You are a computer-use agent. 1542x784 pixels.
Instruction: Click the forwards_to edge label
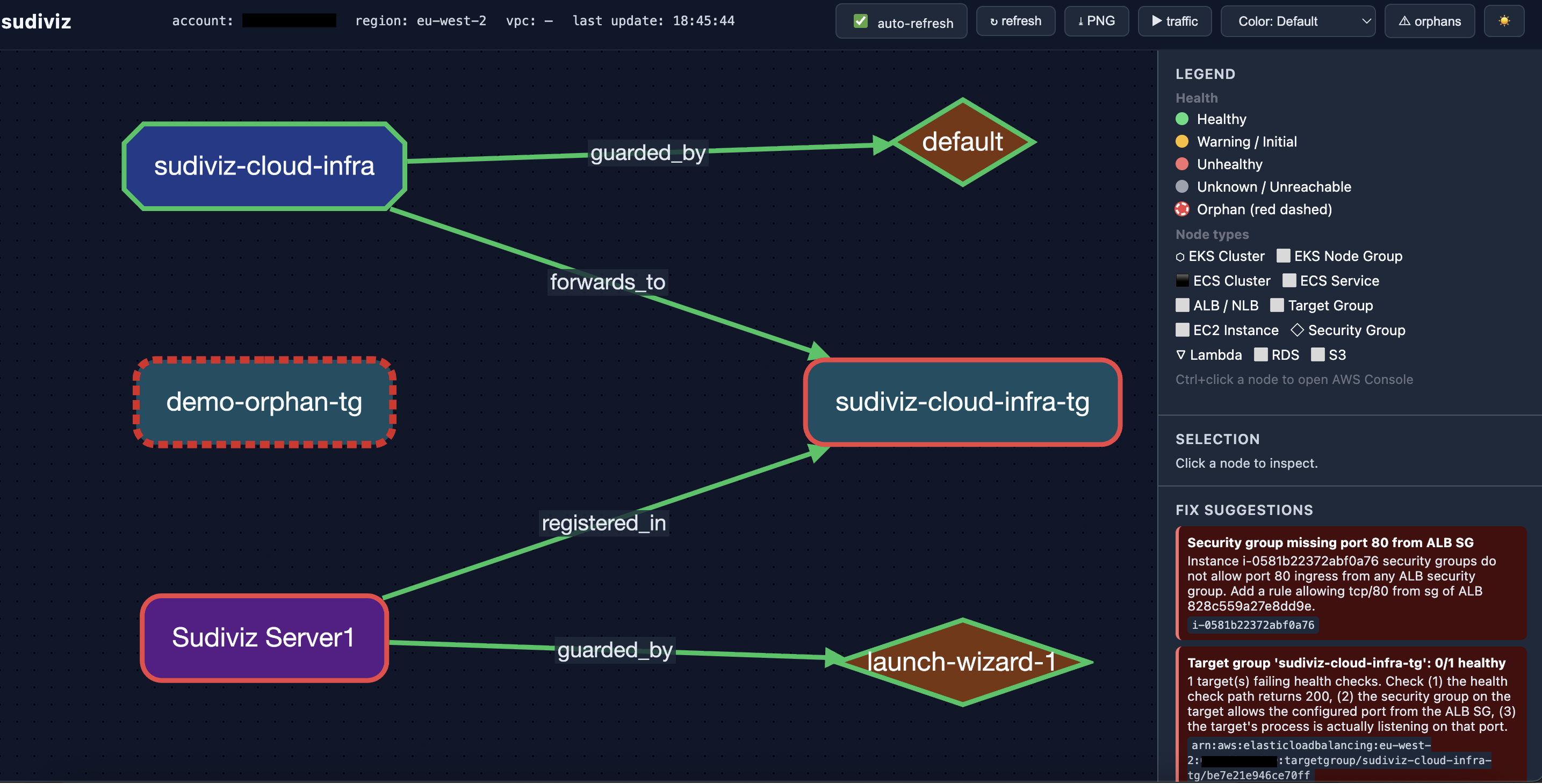point(607,282)
